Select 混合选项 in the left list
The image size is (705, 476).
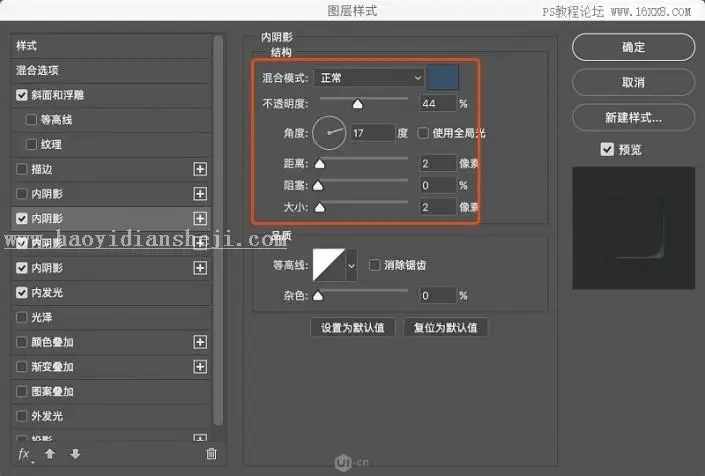pyautogui.click(x=111, y=71)
